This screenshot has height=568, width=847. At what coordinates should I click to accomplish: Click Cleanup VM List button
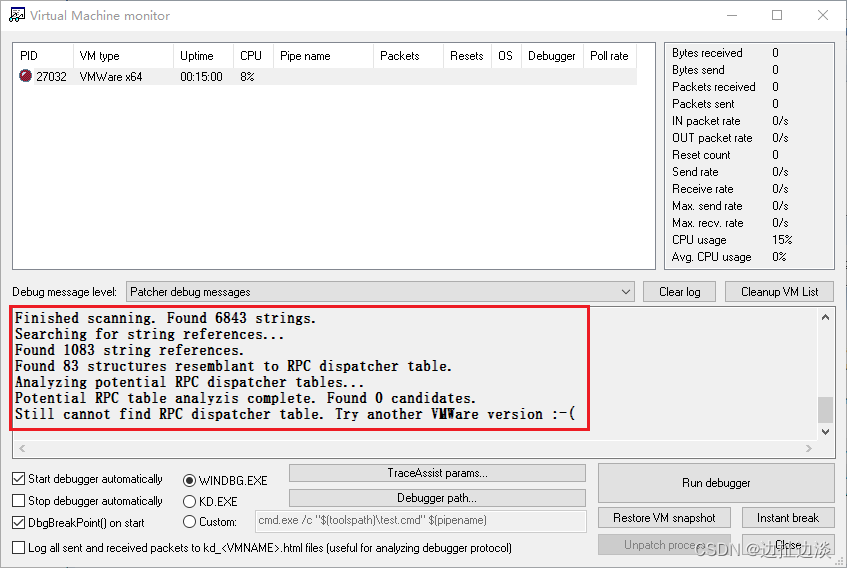[779, 292]
